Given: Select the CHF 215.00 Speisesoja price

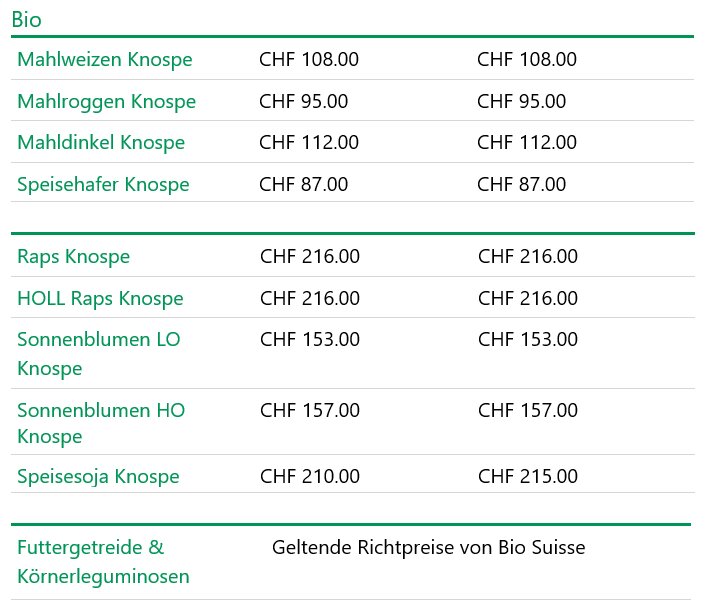Looking at the screenshot, I should [528, 476].
